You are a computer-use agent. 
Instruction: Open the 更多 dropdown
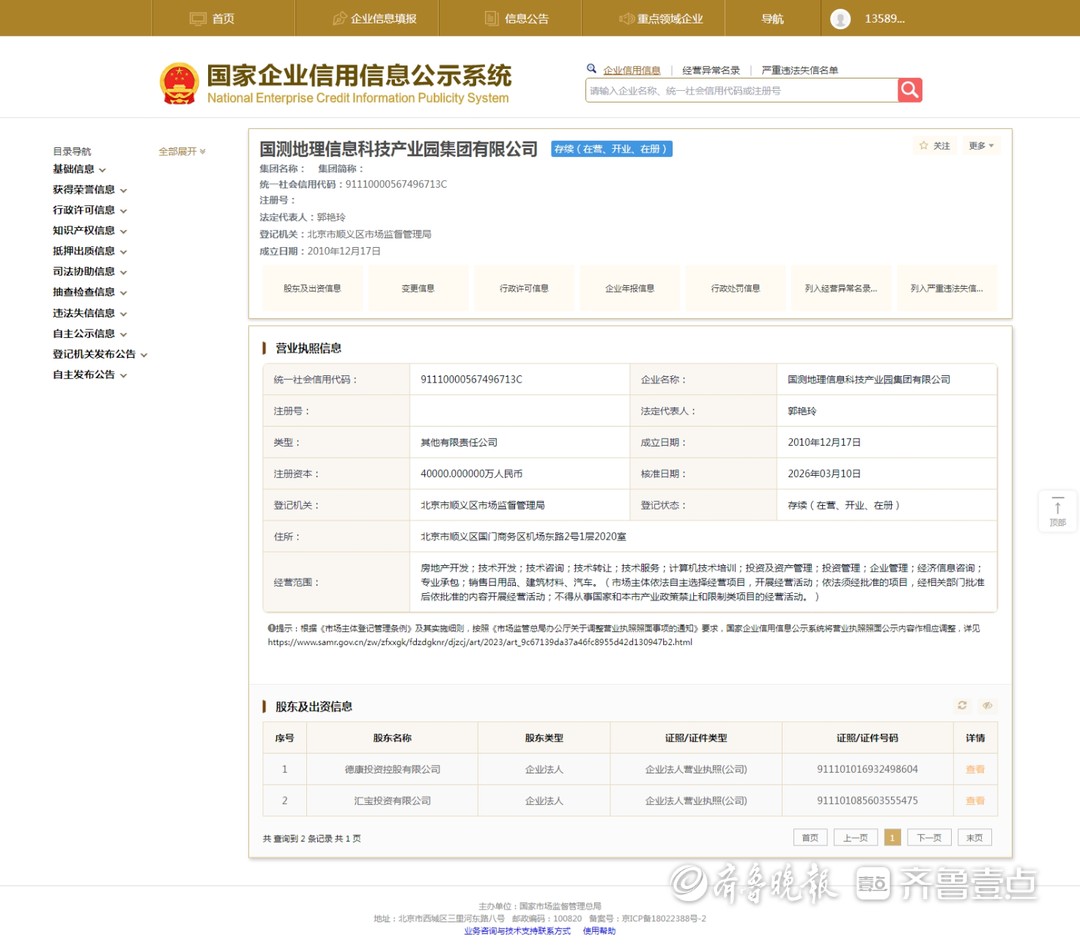click(x=981, y=145)
